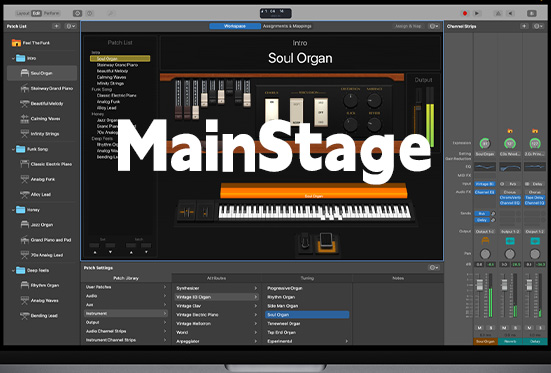This screenshot has height=373, width=551.
Task: Add a channel strip with the plus button
Action: pyautogui.click(x=524, y=26)
